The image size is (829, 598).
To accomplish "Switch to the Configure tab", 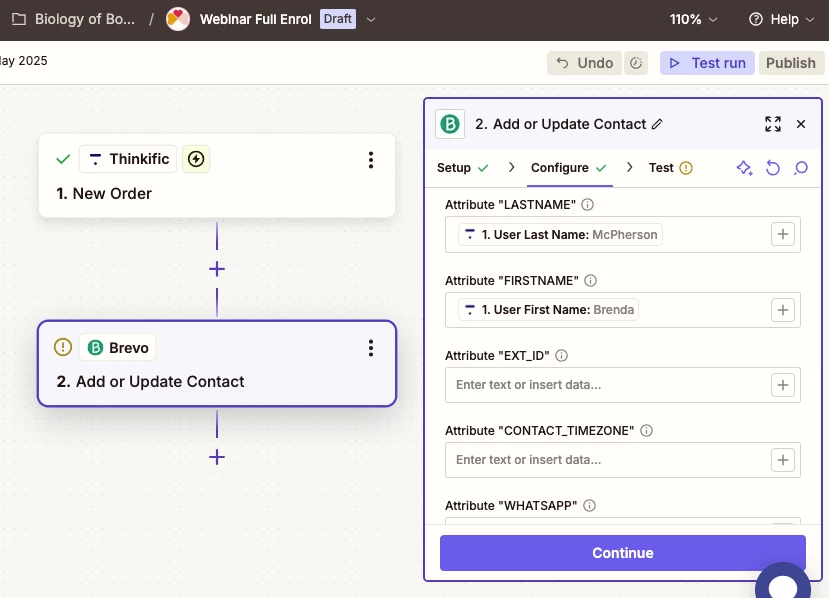I will pyautogui.click(x=569, y=168).
